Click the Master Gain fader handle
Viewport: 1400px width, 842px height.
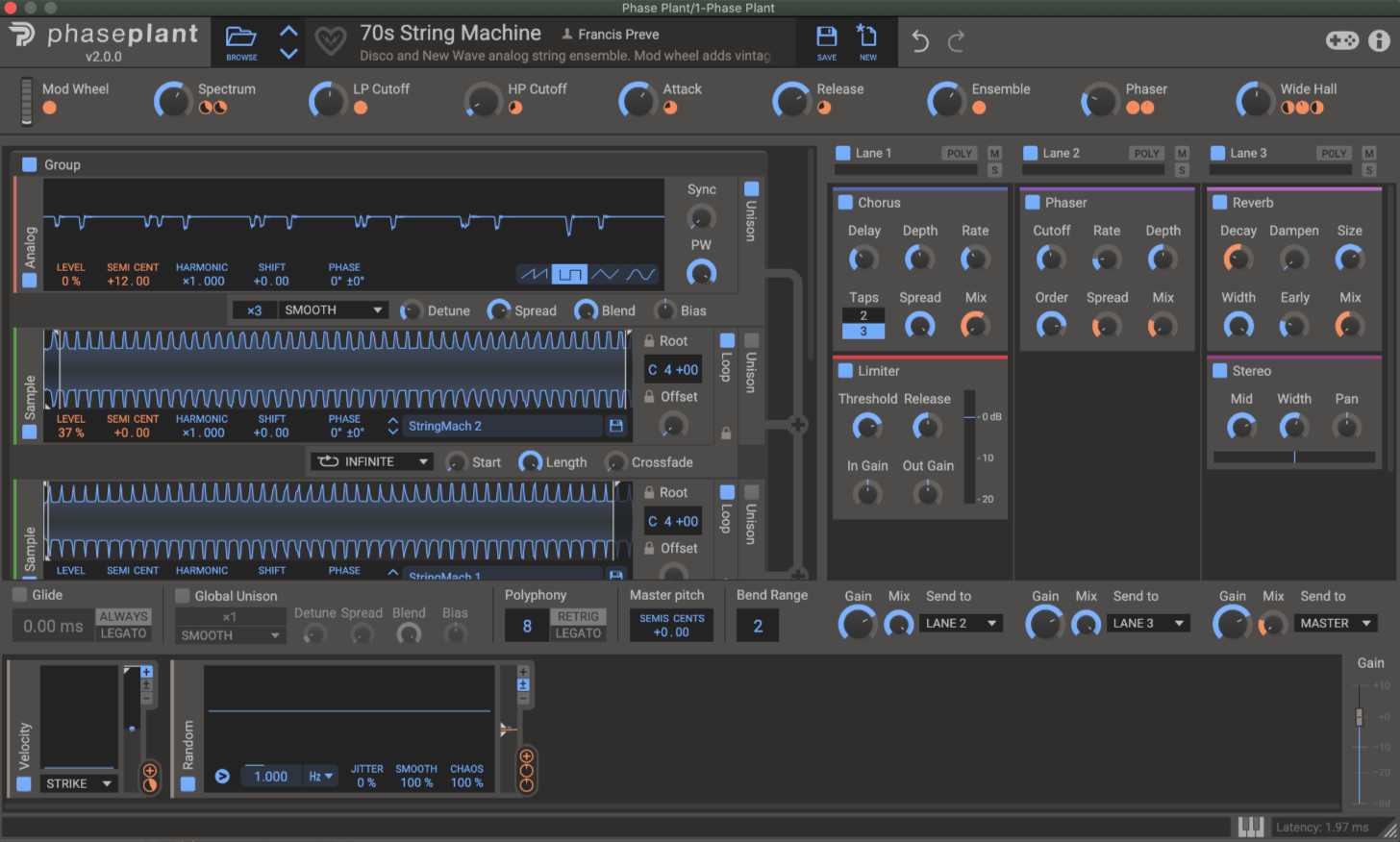[x=1359, y=717]
